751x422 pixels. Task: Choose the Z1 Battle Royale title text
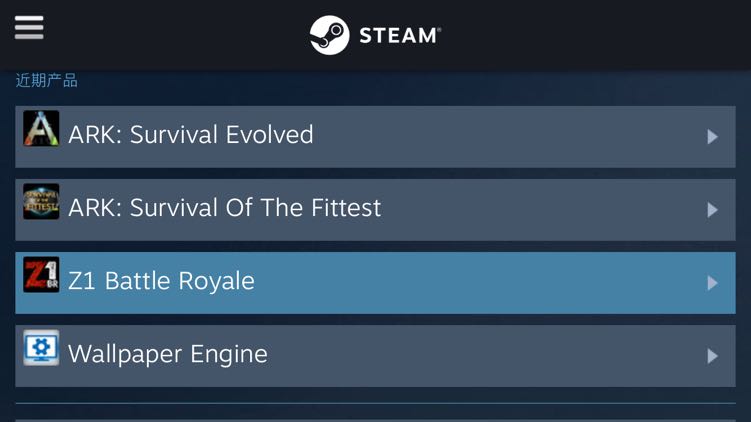point(161,281)
